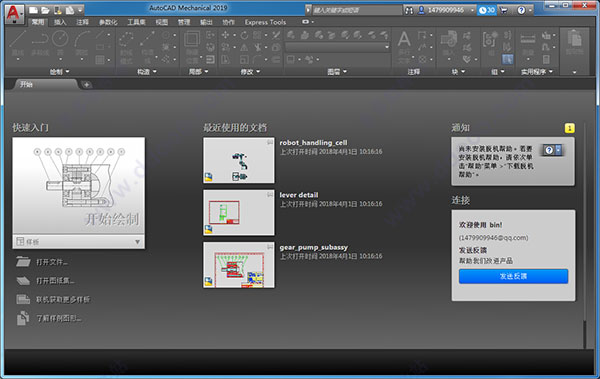The width and height of the screenshot is (600, 379).
Task: Click the 发送反馈 blue button
Action: [x=513, y=276]
